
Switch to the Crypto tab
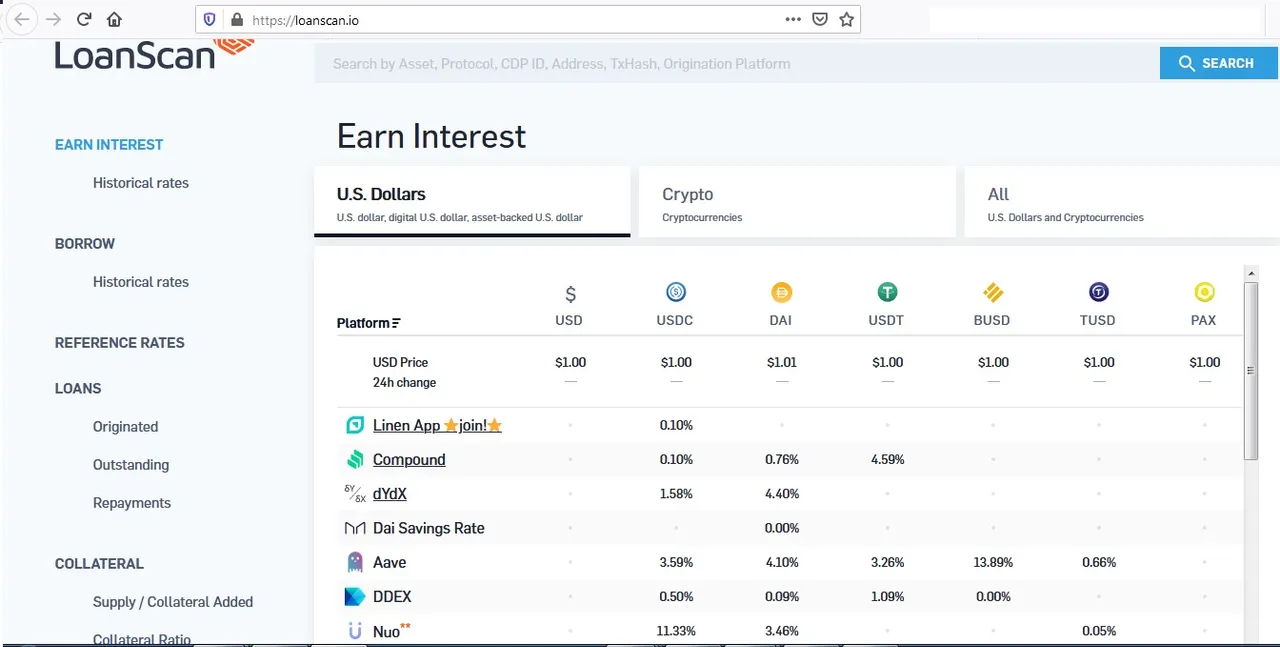coord(797,203)
